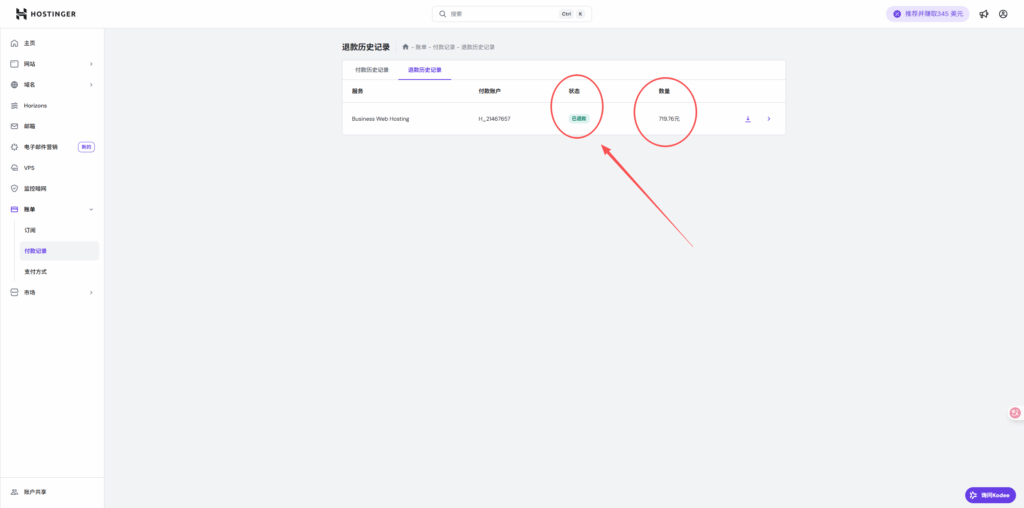Follow the 付款记录 breadcrumb link
This screenshot has height=508, width=1024.
tap(444, 47)
